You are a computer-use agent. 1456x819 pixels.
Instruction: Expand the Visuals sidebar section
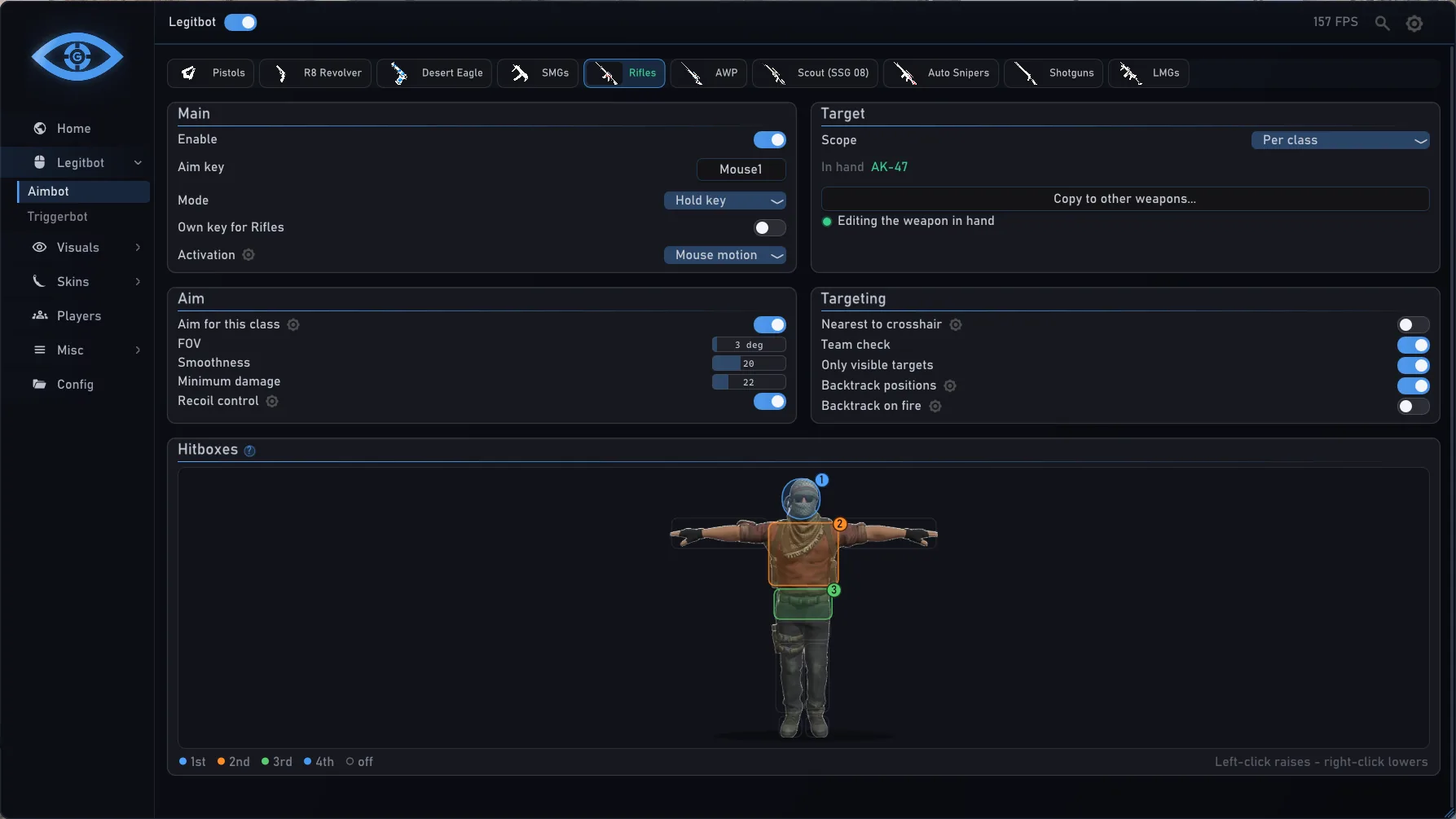(x=138, y=248)
